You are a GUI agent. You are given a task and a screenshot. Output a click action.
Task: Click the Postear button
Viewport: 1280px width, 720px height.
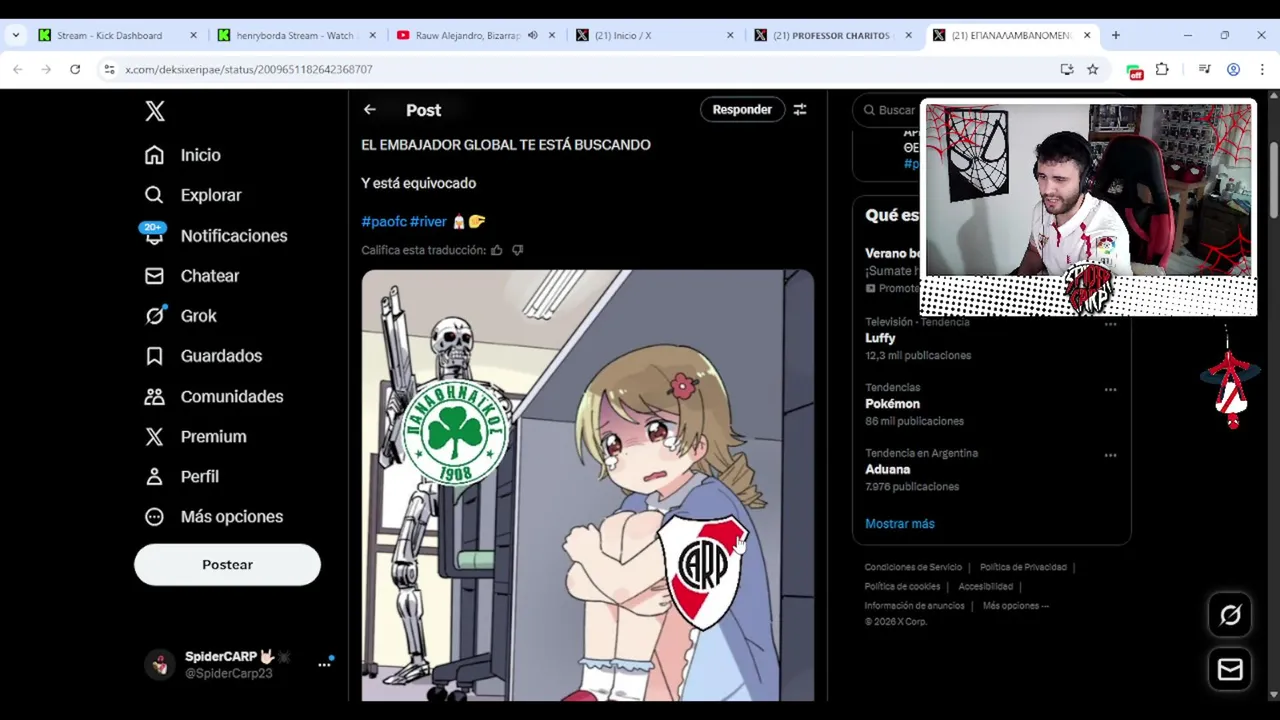click(x=227, y=565)
